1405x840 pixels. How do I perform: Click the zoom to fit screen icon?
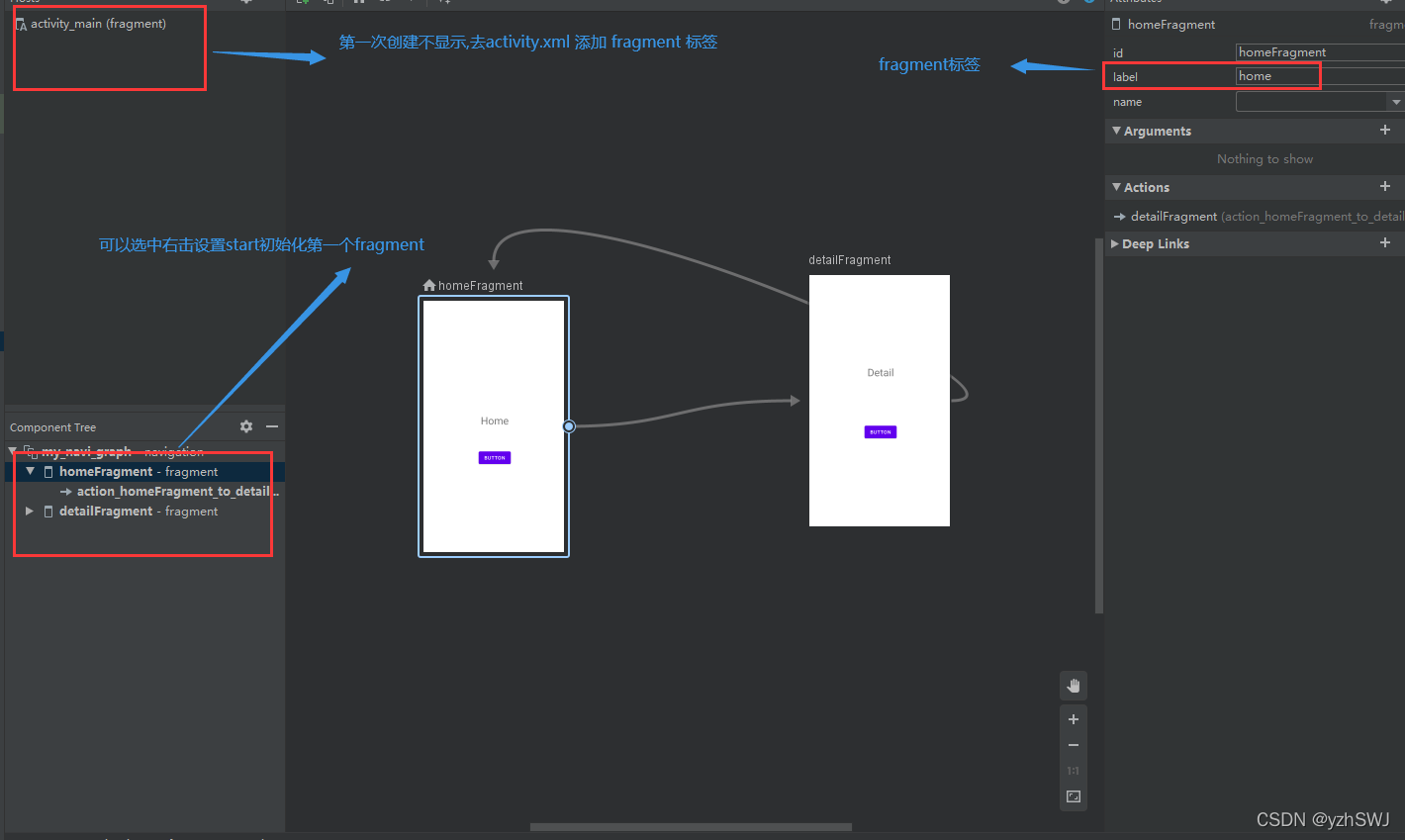pos(1073,795)
